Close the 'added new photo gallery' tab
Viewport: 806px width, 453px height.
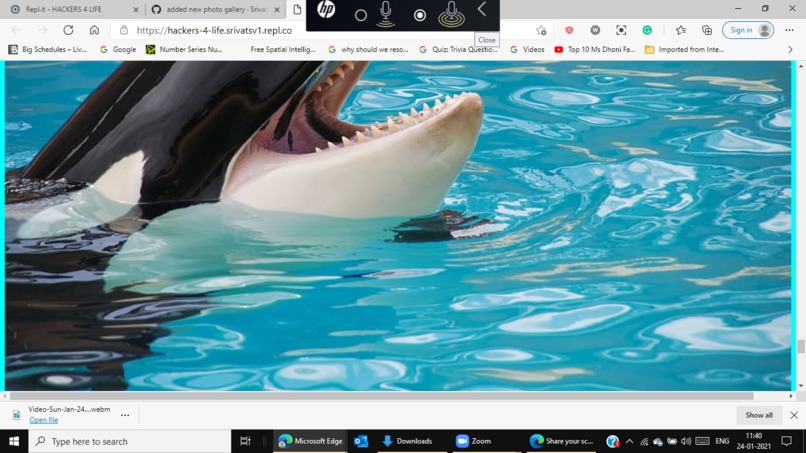click(277, 9)
